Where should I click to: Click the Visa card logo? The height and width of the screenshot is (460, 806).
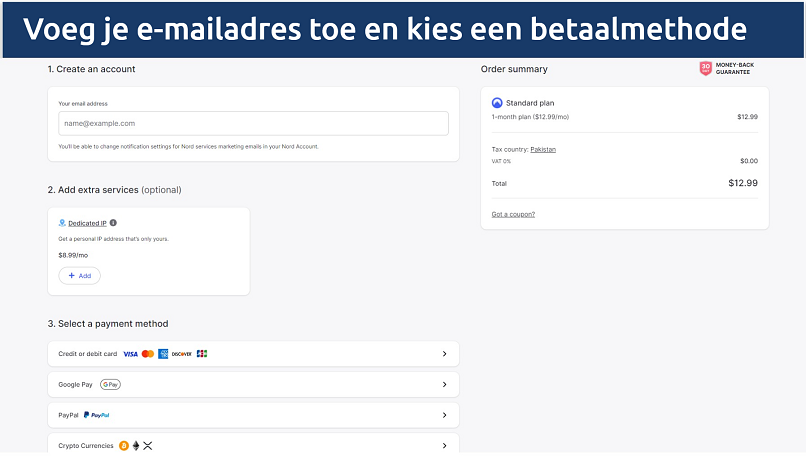click(x=130, y=354)
